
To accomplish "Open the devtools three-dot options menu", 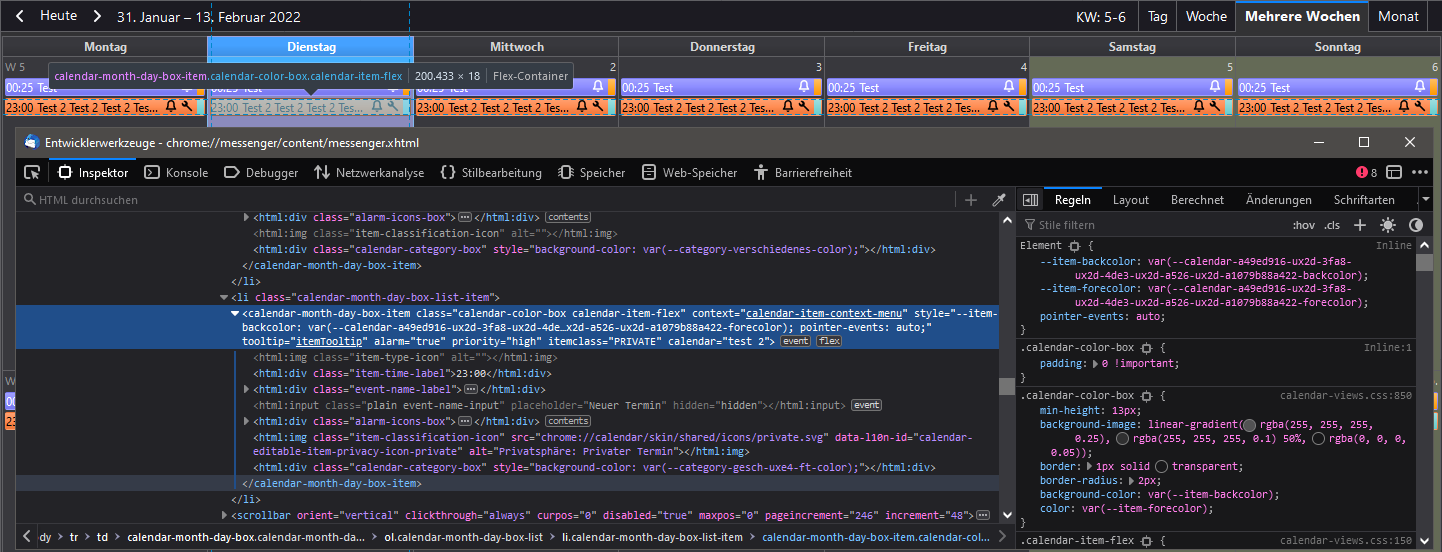I will point(1420,172).
